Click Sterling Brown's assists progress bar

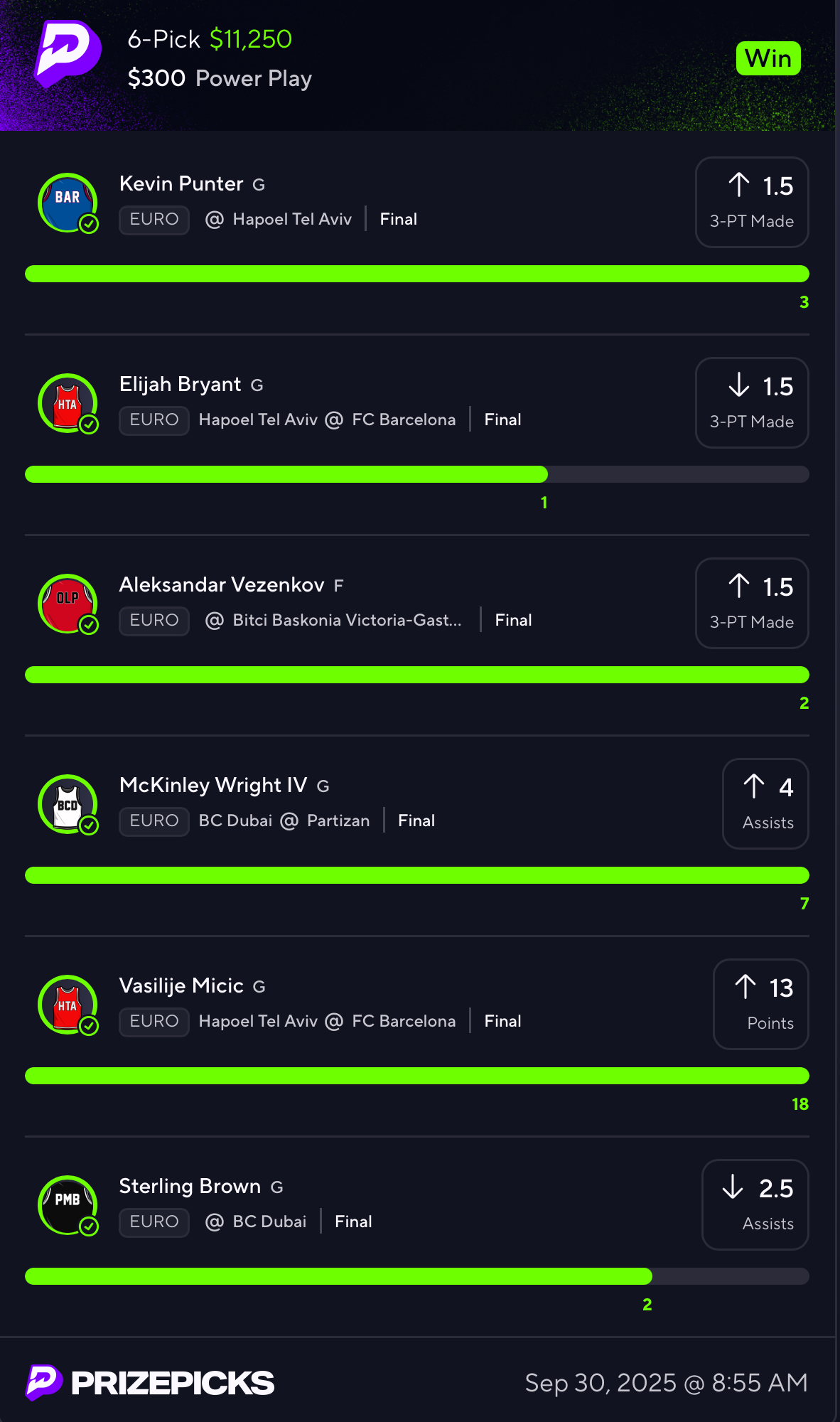[417, 1276]
